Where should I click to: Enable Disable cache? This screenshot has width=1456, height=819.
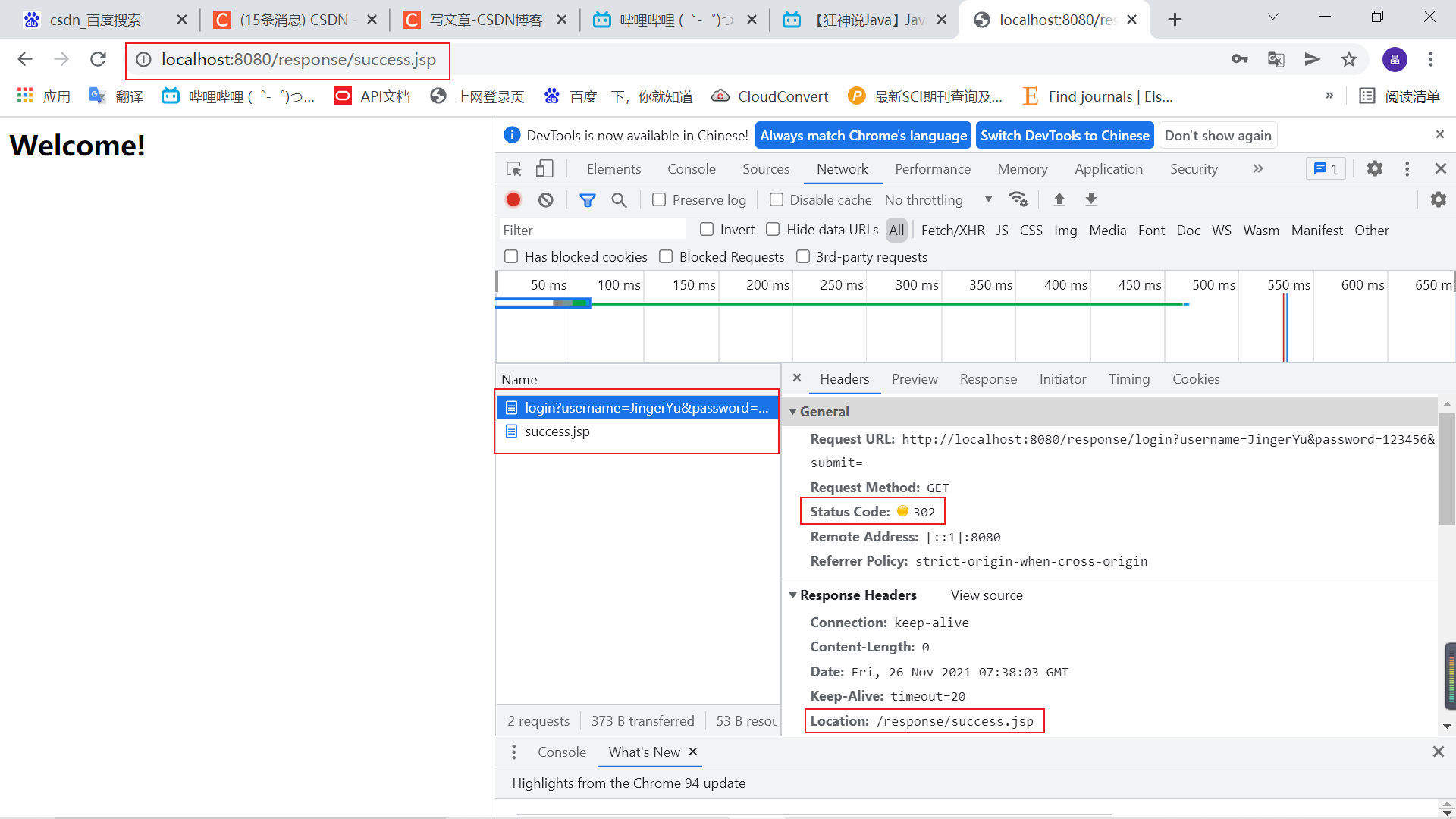click(777, 199)
